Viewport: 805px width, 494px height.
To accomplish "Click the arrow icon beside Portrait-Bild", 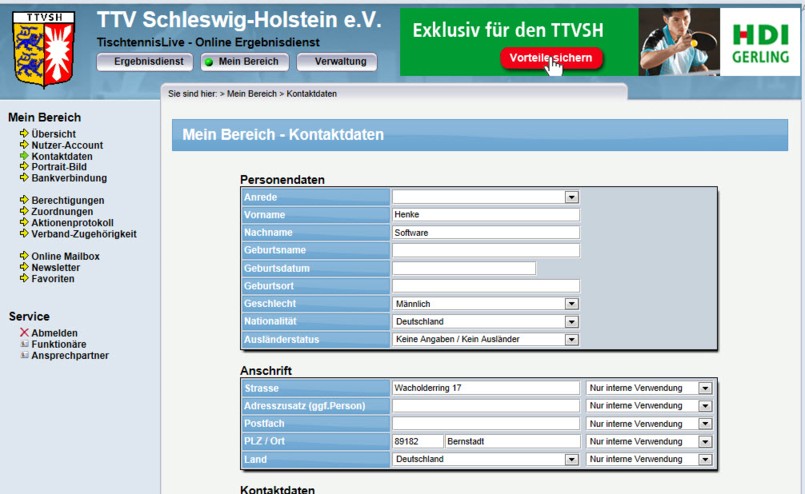I will (24, 167).
